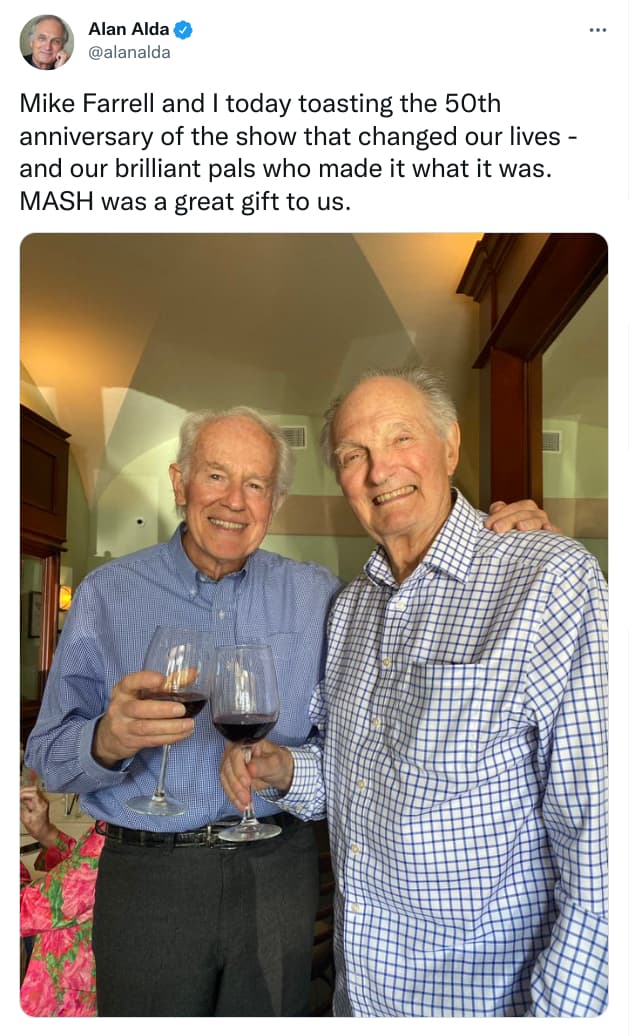Open the three-dot more options menu

pyautogui.click(x=597, y=30)
